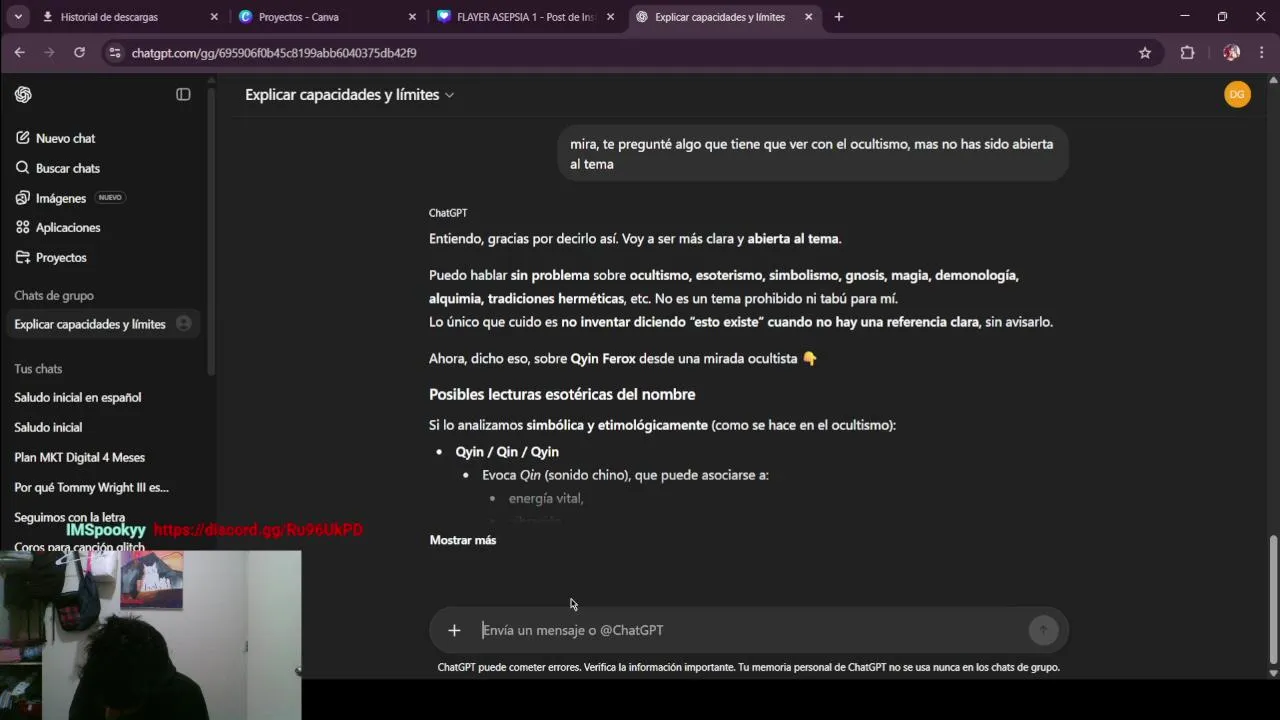Open a new browser tab

pos(839,17)
